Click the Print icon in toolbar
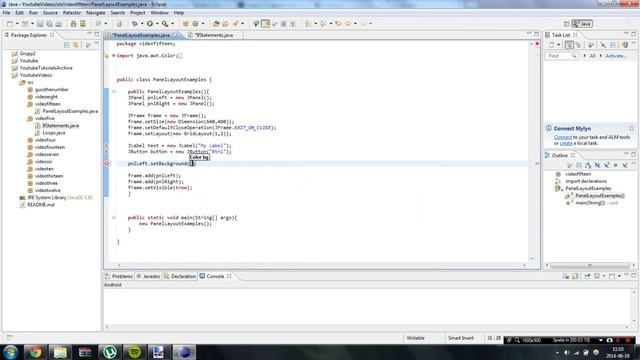This screenshot has height=360, width=640. click(59, 24)
